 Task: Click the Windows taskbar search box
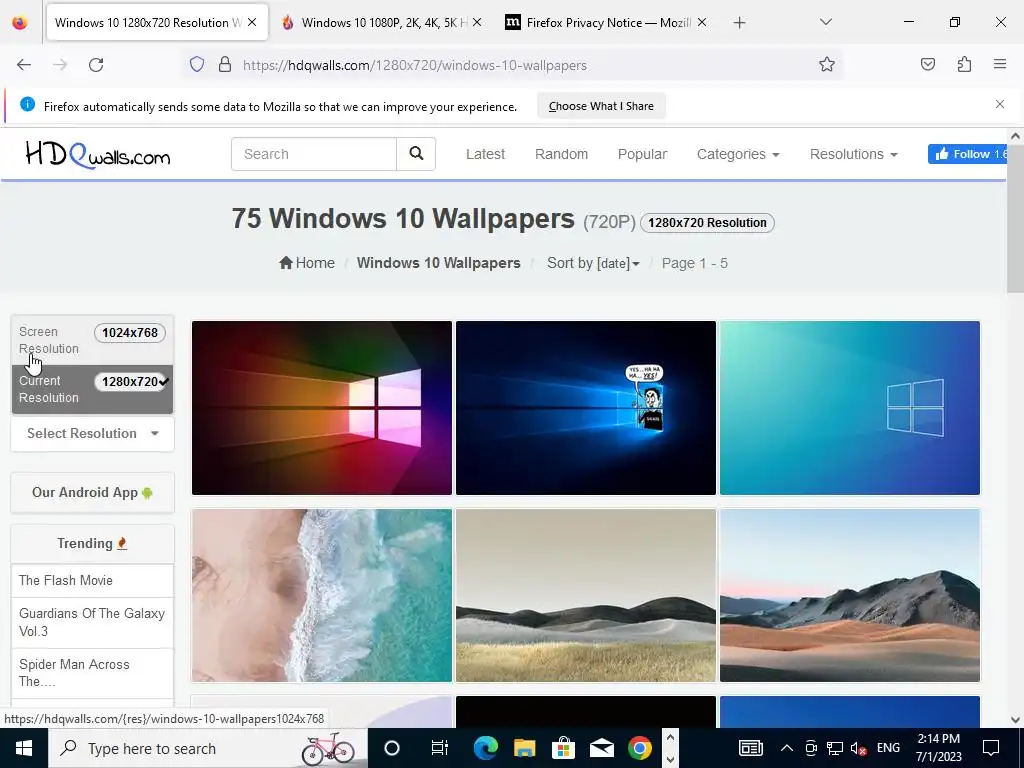click(208, 748)
